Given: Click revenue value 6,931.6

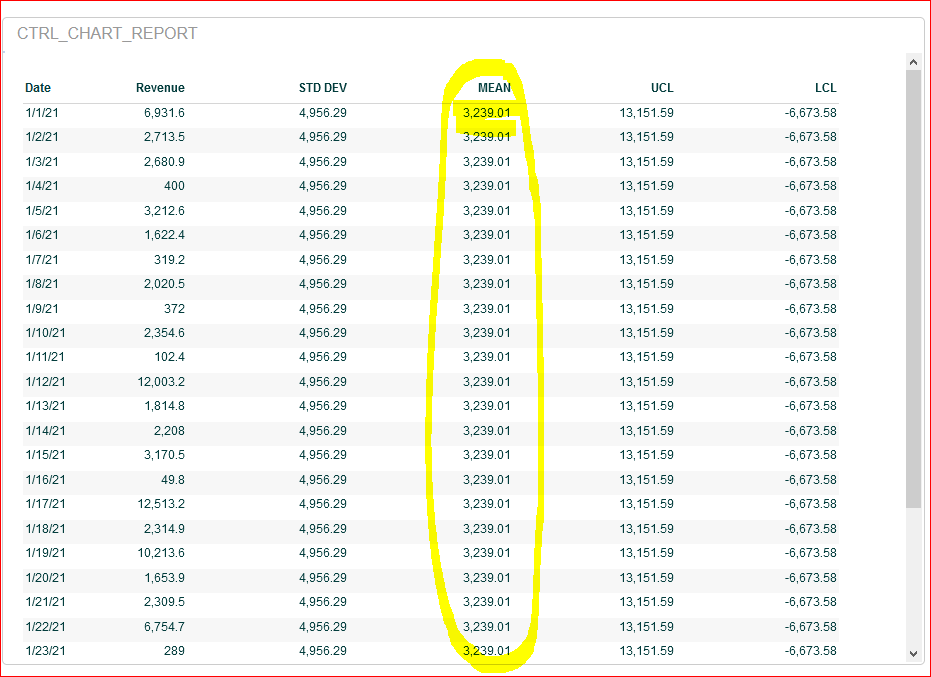Looking at the screenshot, I should coord(164,113).
